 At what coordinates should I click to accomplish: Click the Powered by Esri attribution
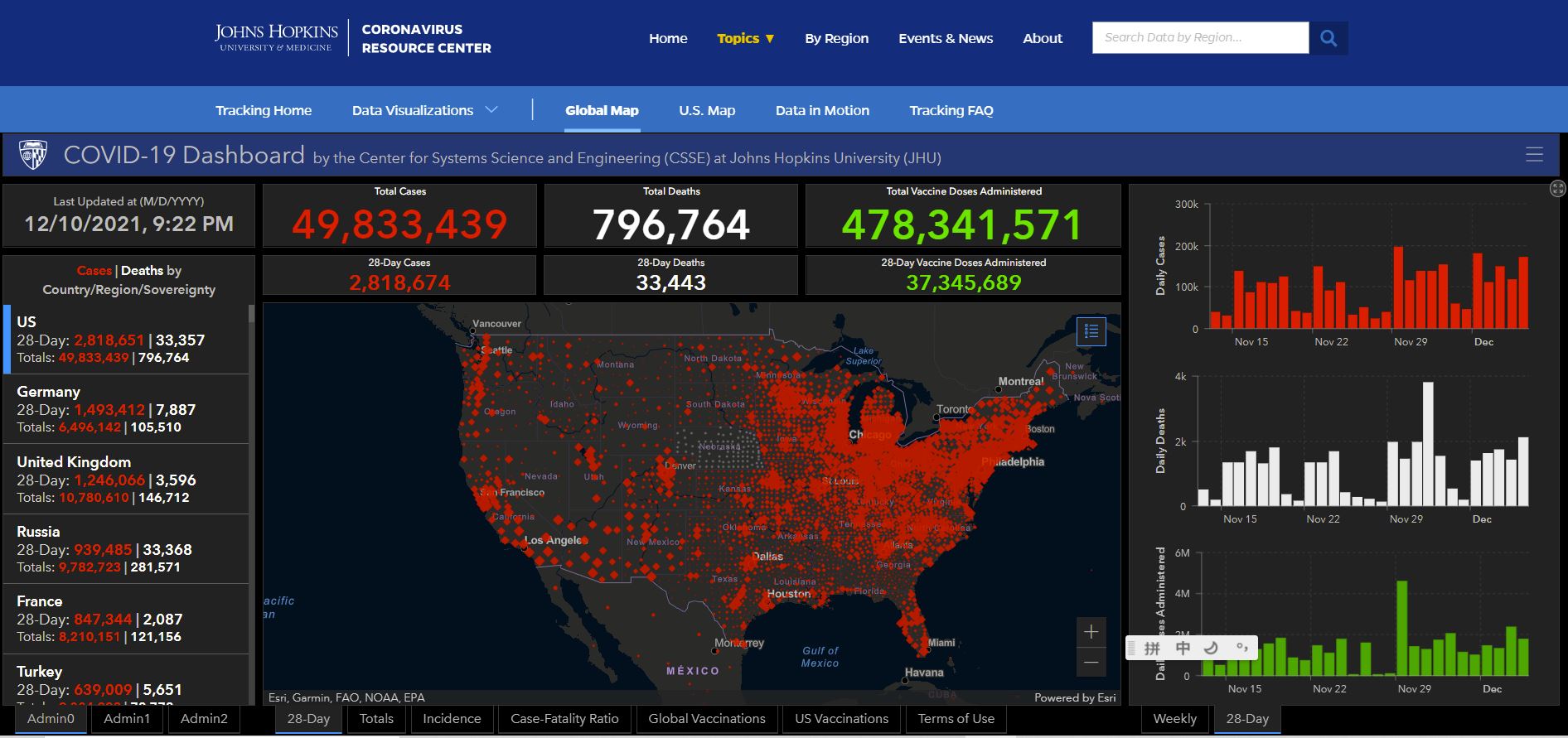1075,697
